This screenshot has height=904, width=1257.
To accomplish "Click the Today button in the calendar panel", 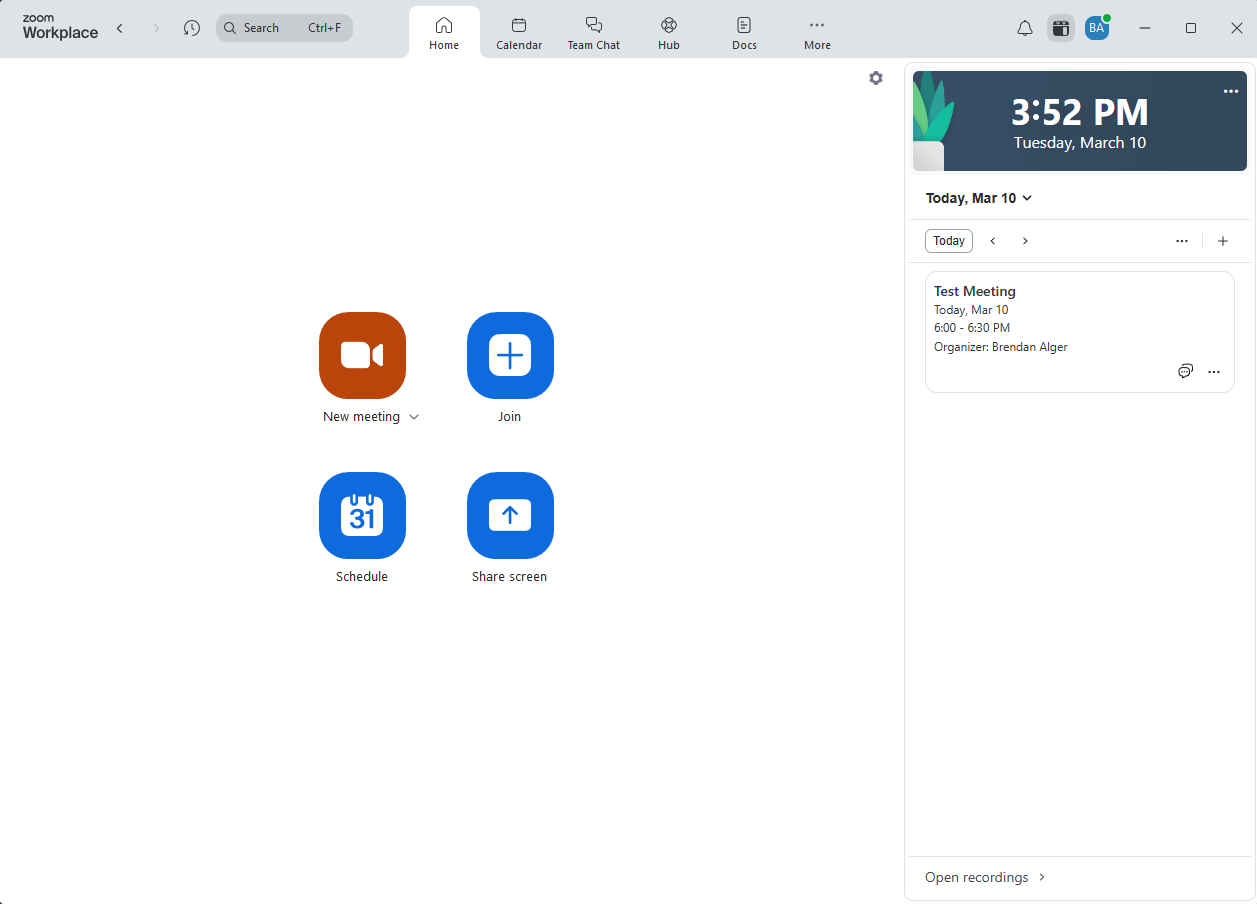I will coord(948,240).
